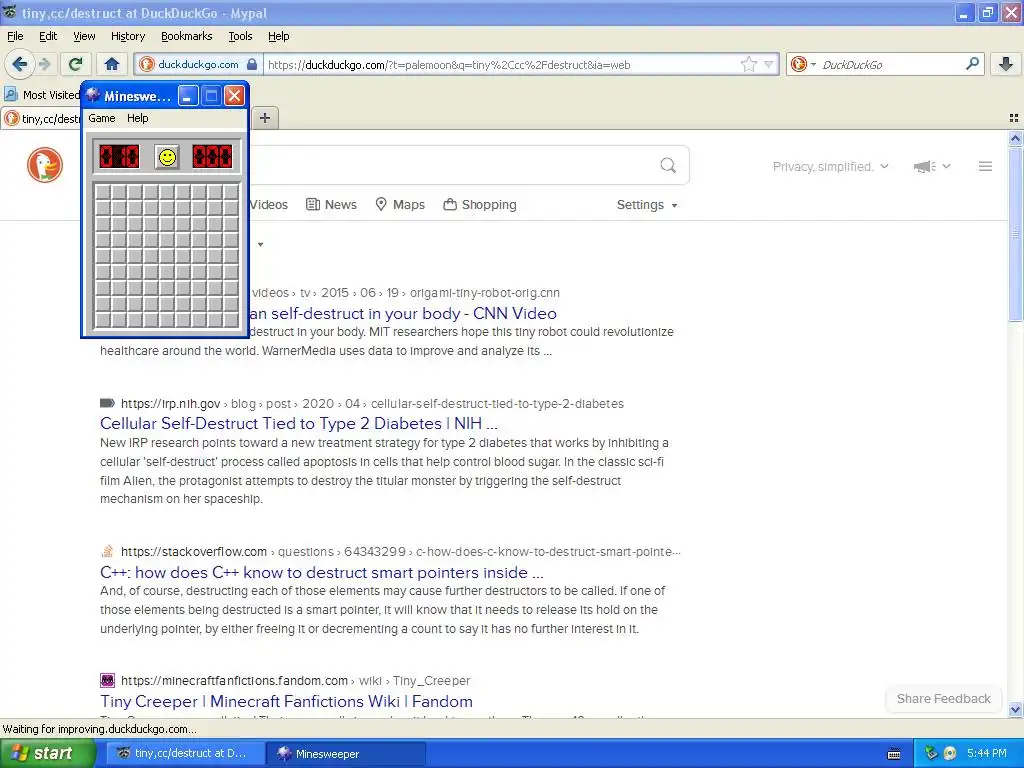Click the second system tray icon beside the clock
The width and height of the screenshot is (1024, 768).
click(950, 753)
